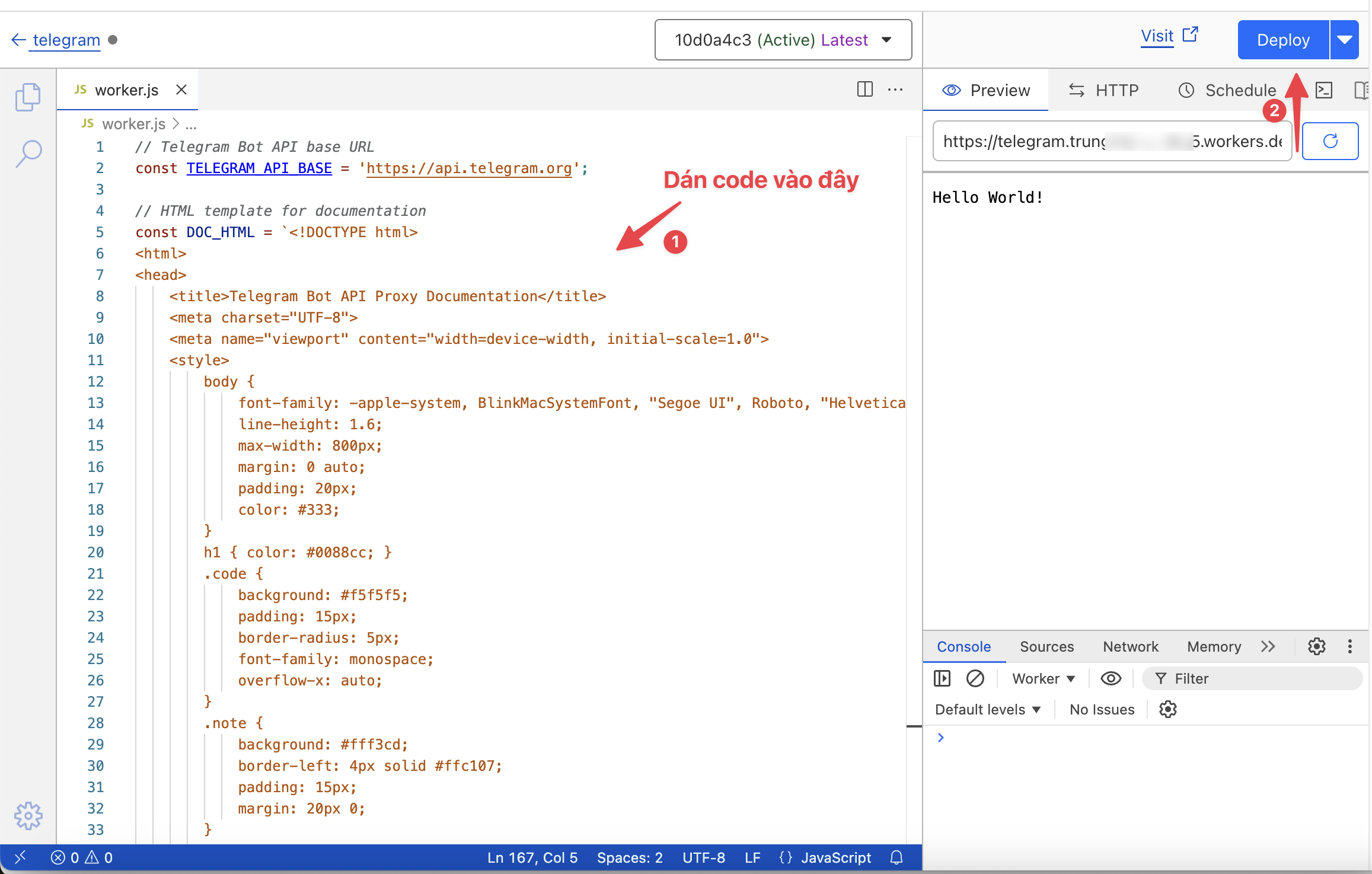Click the remote window status bar icon
Image resolution: width=1372 pixels, height=874 pixels.
tap(20, 857)
